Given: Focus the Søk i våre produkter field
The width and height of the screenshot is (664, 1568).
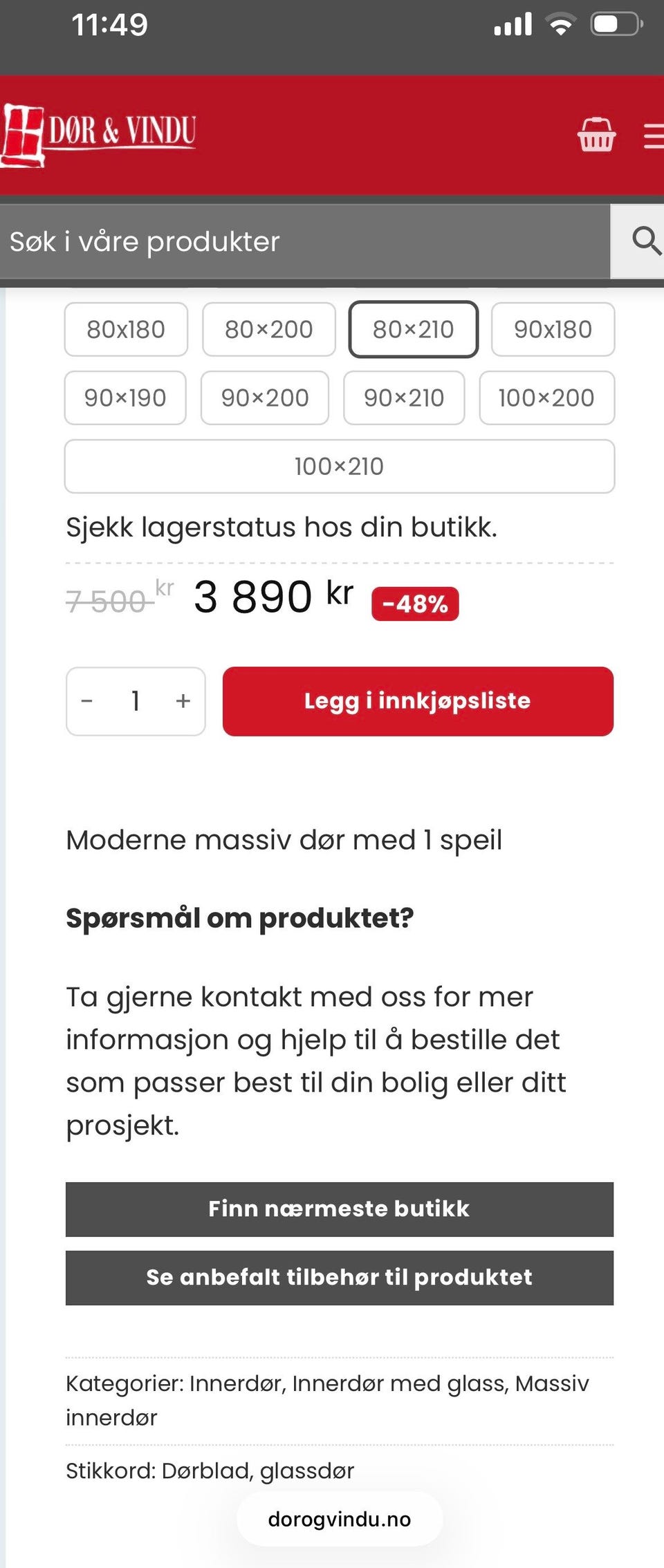Looking at the screenshot, I should click(x=304, y=241).
